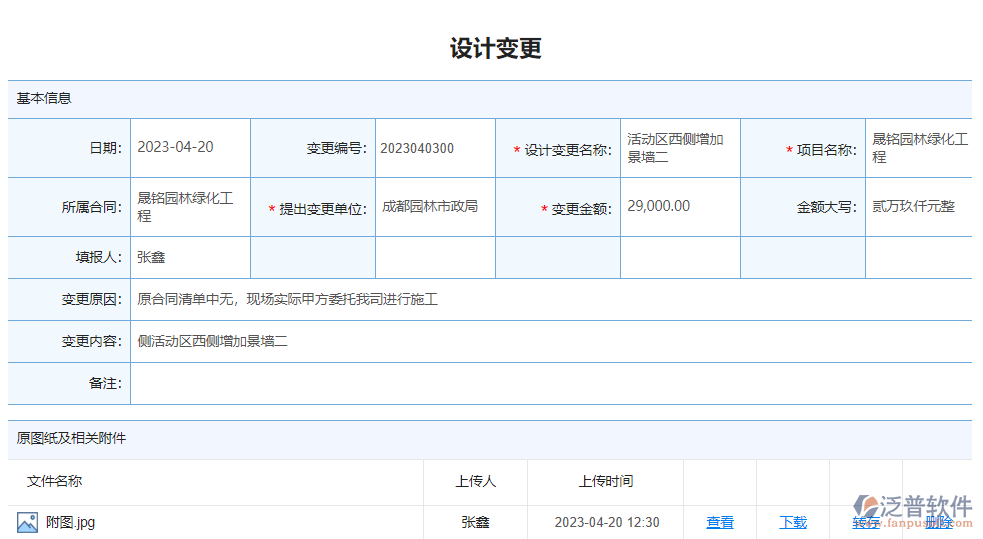The width and height of the screenshot is (983, 539).
Task: Click the 所属合同 label
Action: click(x=92, y=207)
